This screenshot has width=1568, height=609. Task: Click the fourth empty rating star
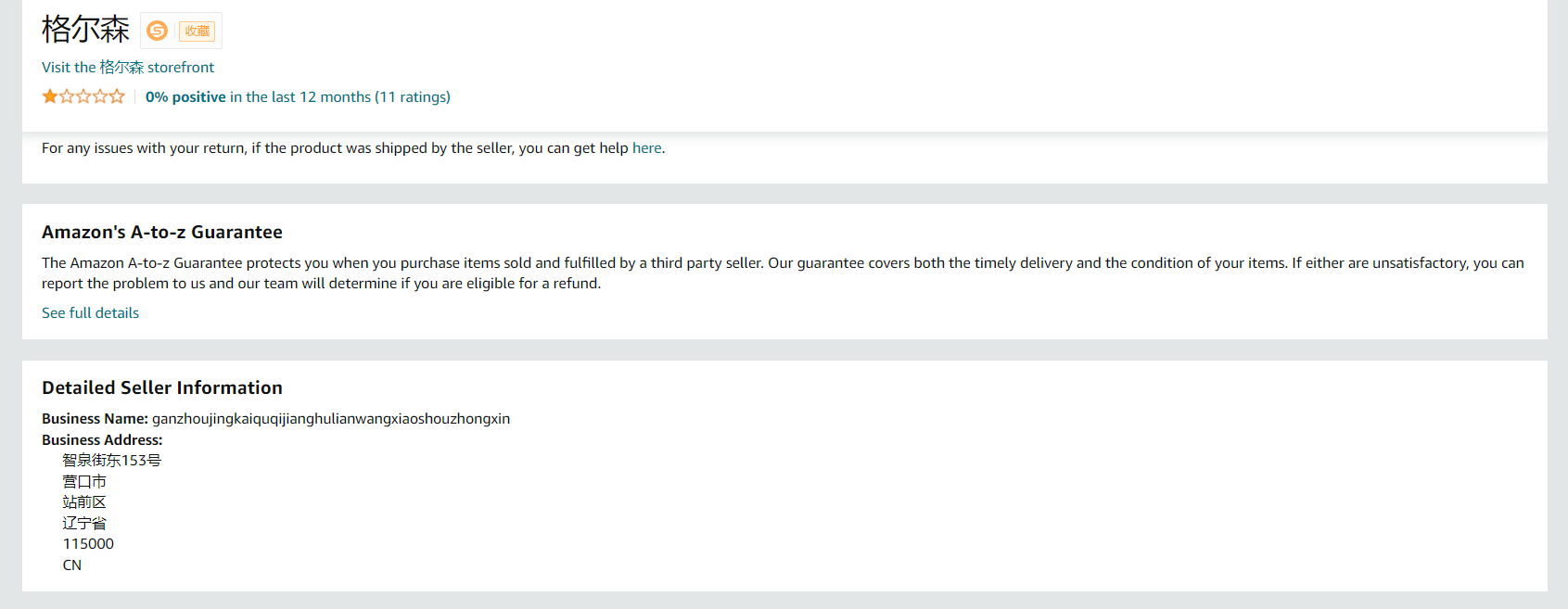point(100,96)
